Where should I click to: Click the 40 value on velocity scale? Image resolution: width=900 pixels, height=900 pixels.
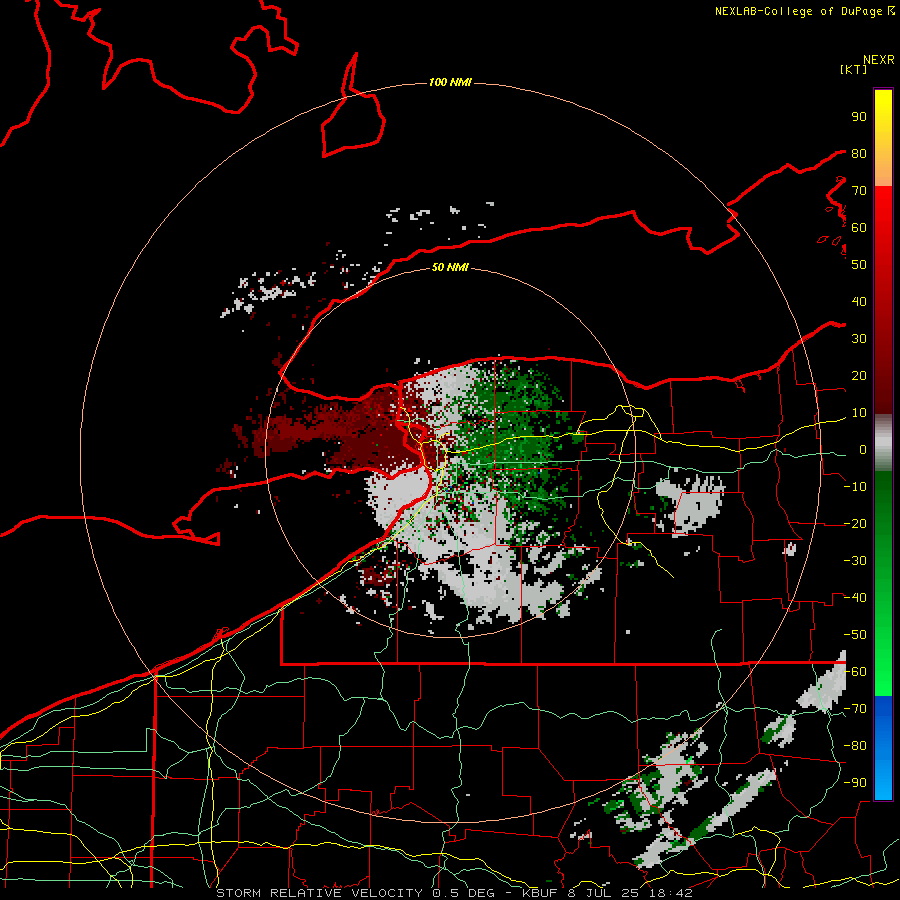859,301
